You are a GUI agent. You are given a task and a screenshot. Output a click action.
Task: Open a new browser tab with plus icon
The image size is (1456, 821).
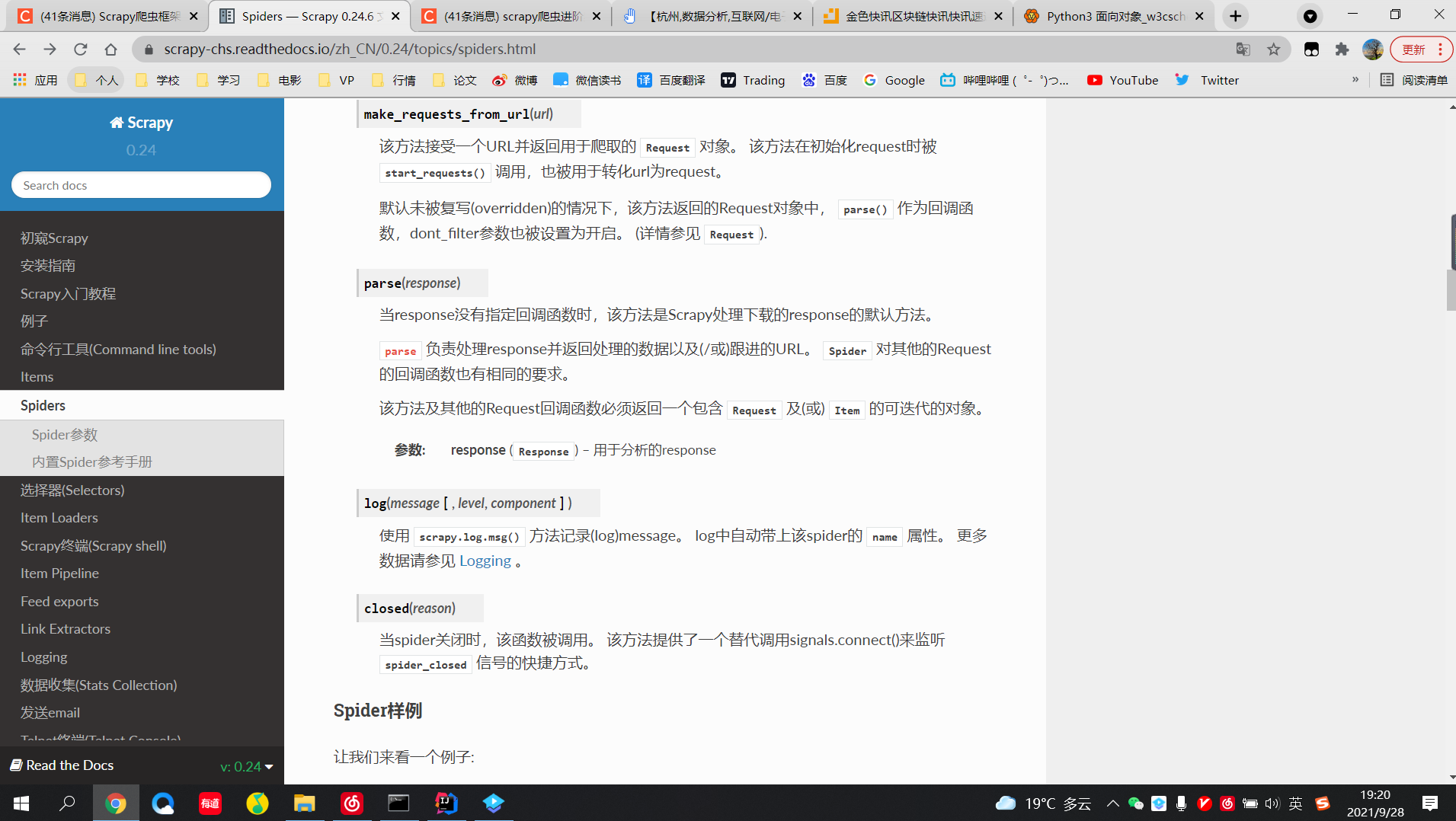(x=1235, y=16)
